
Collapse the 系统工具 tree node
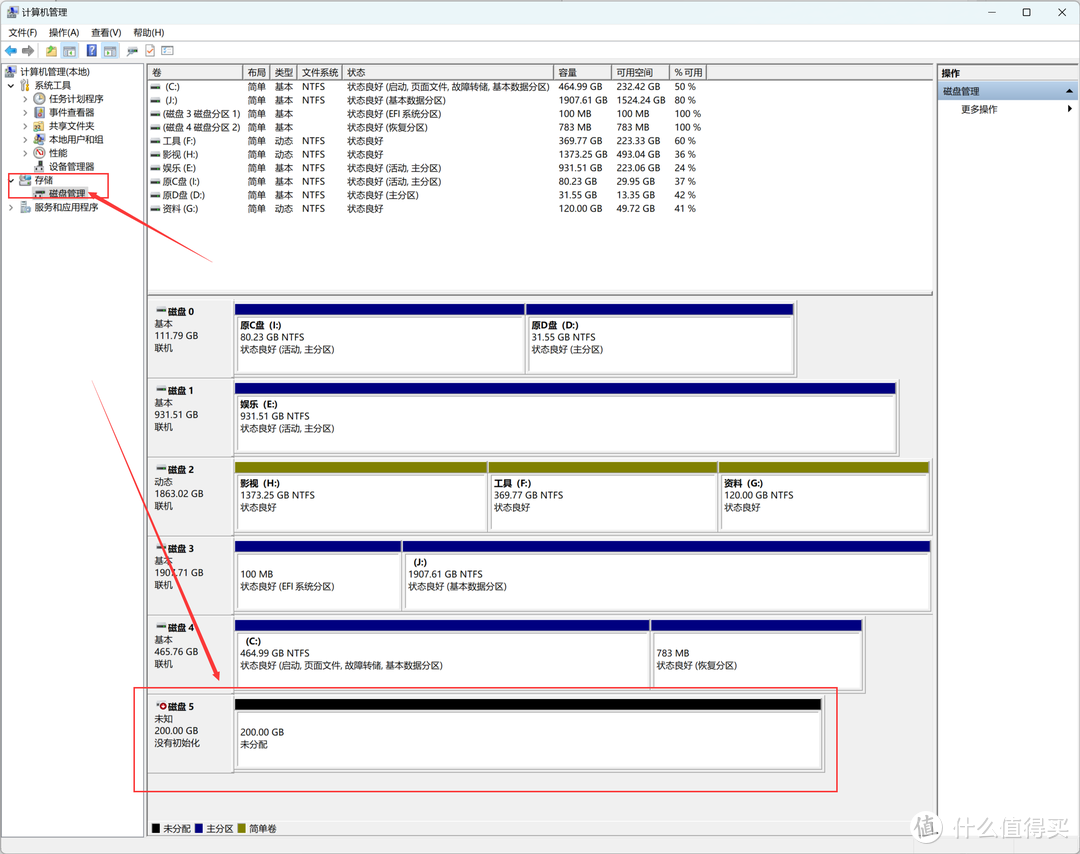[11, 86]
